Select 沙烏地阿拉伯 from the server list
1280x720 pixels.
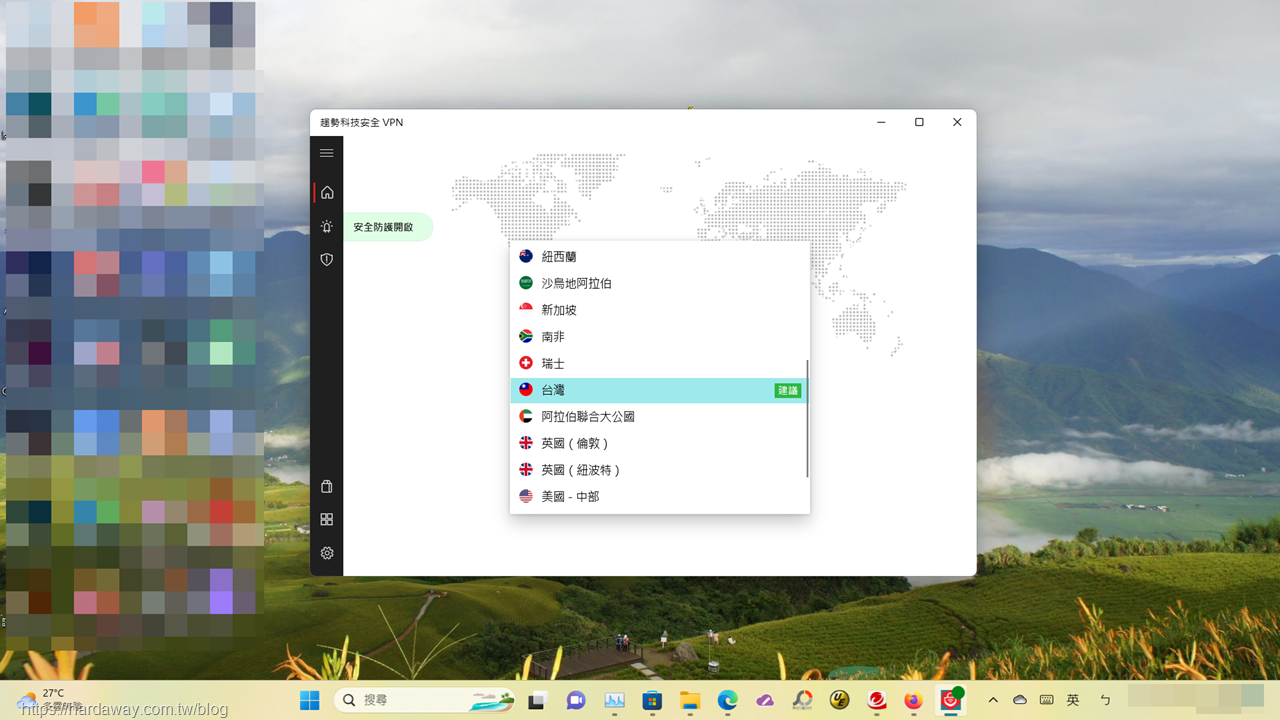point(659,284)
